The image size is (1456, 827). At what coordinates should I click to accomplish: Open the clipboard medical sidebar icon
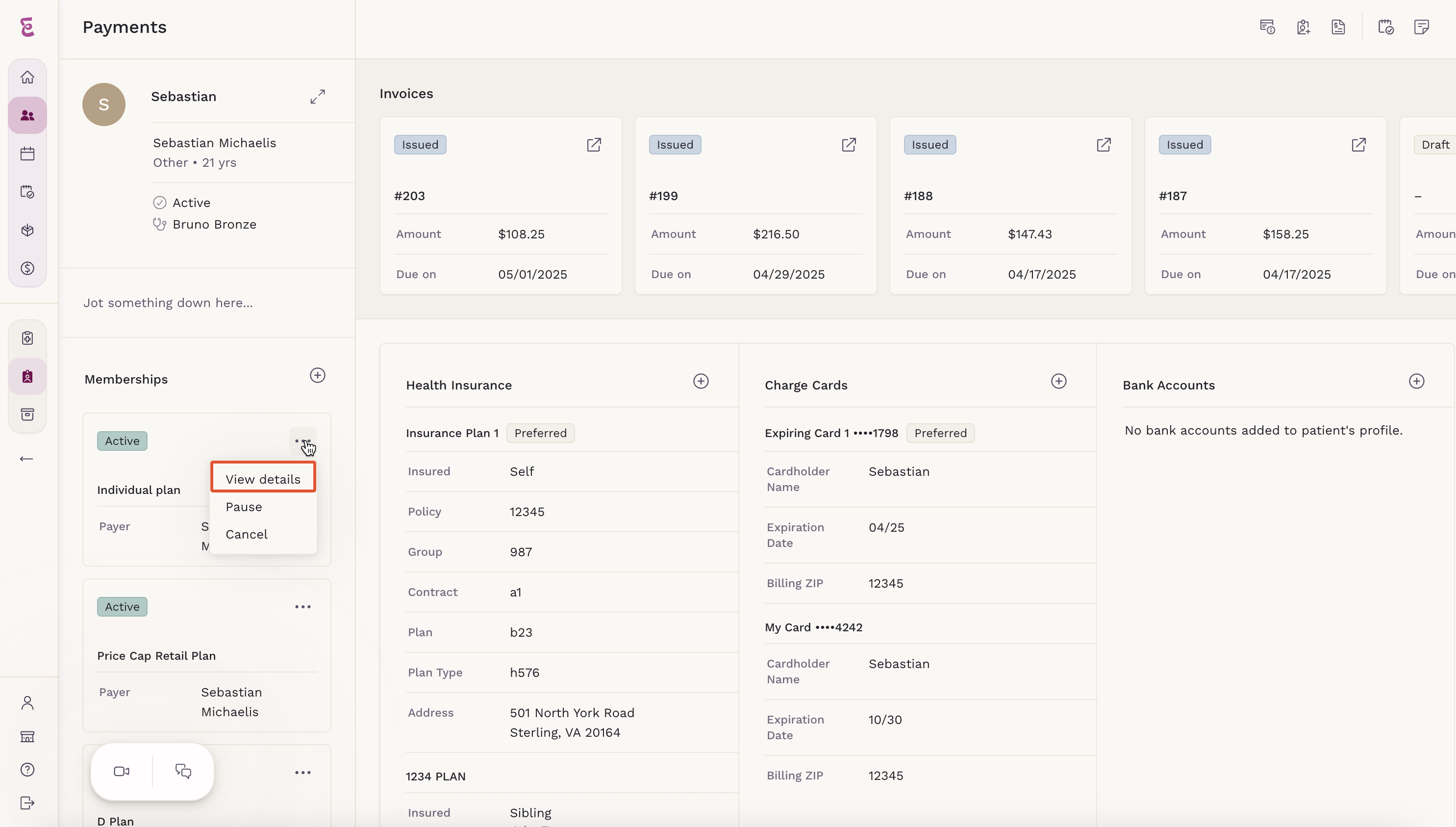click(27, 338)
